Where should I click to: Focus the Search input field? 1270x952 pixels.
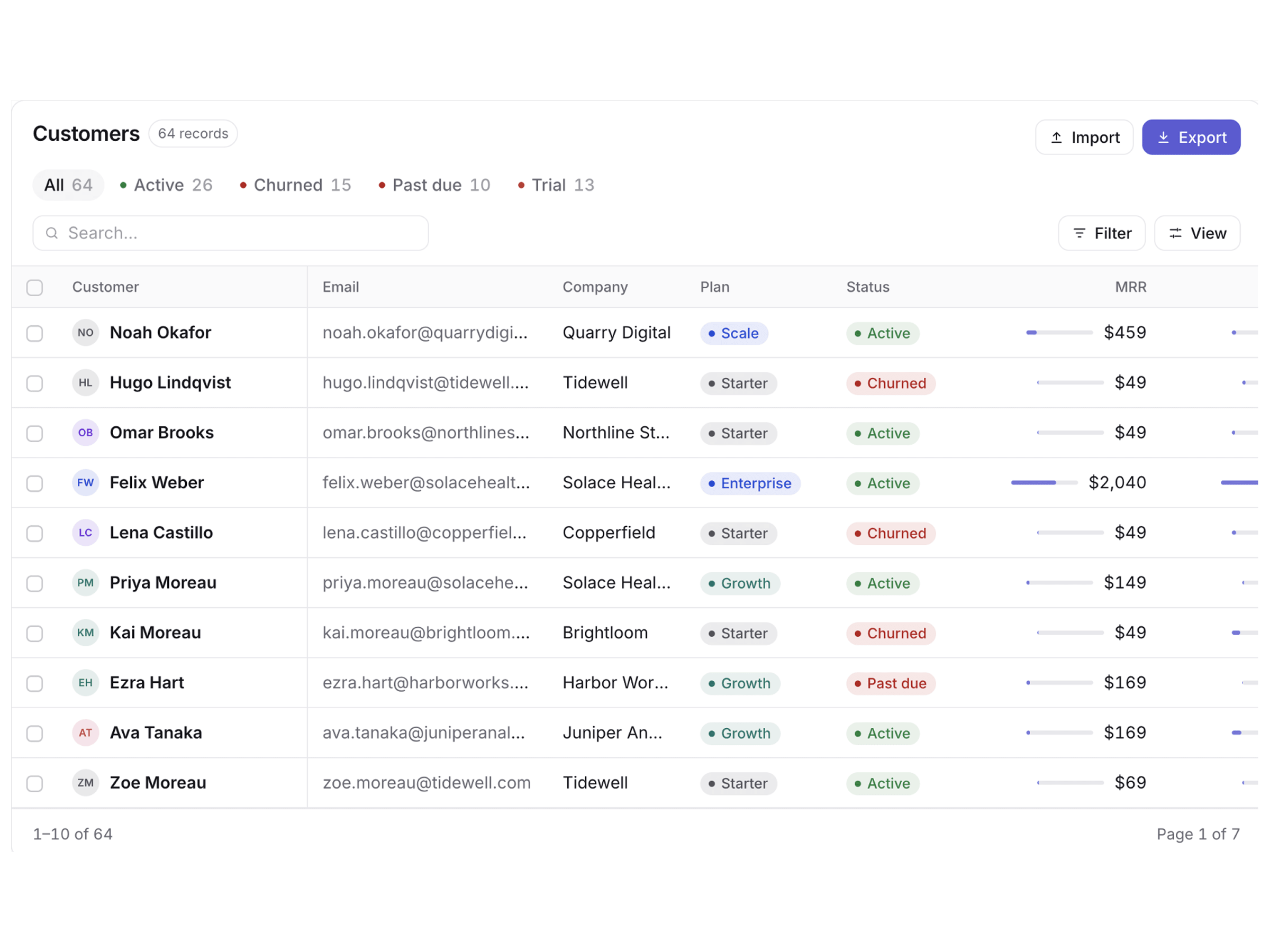230,233
